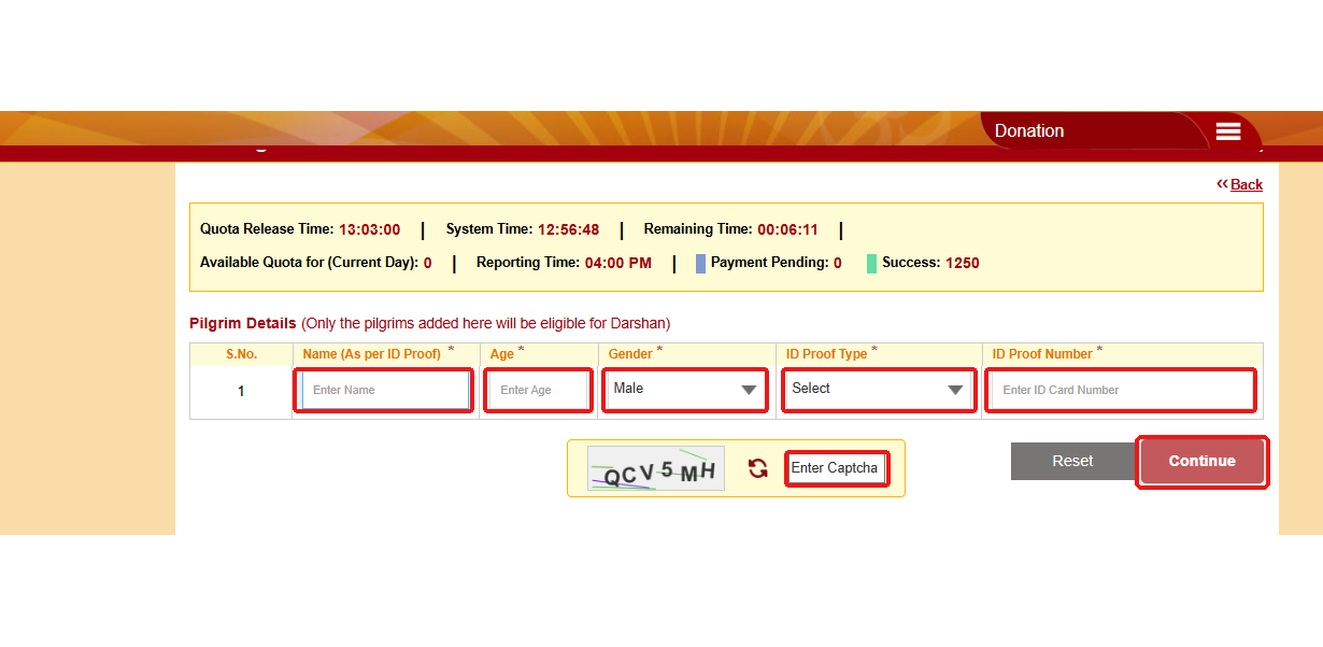Expand the ID Proof Type dropdown
Image resolution: width=1323 pixels, height=647 pixels.
tap(878, 389)
